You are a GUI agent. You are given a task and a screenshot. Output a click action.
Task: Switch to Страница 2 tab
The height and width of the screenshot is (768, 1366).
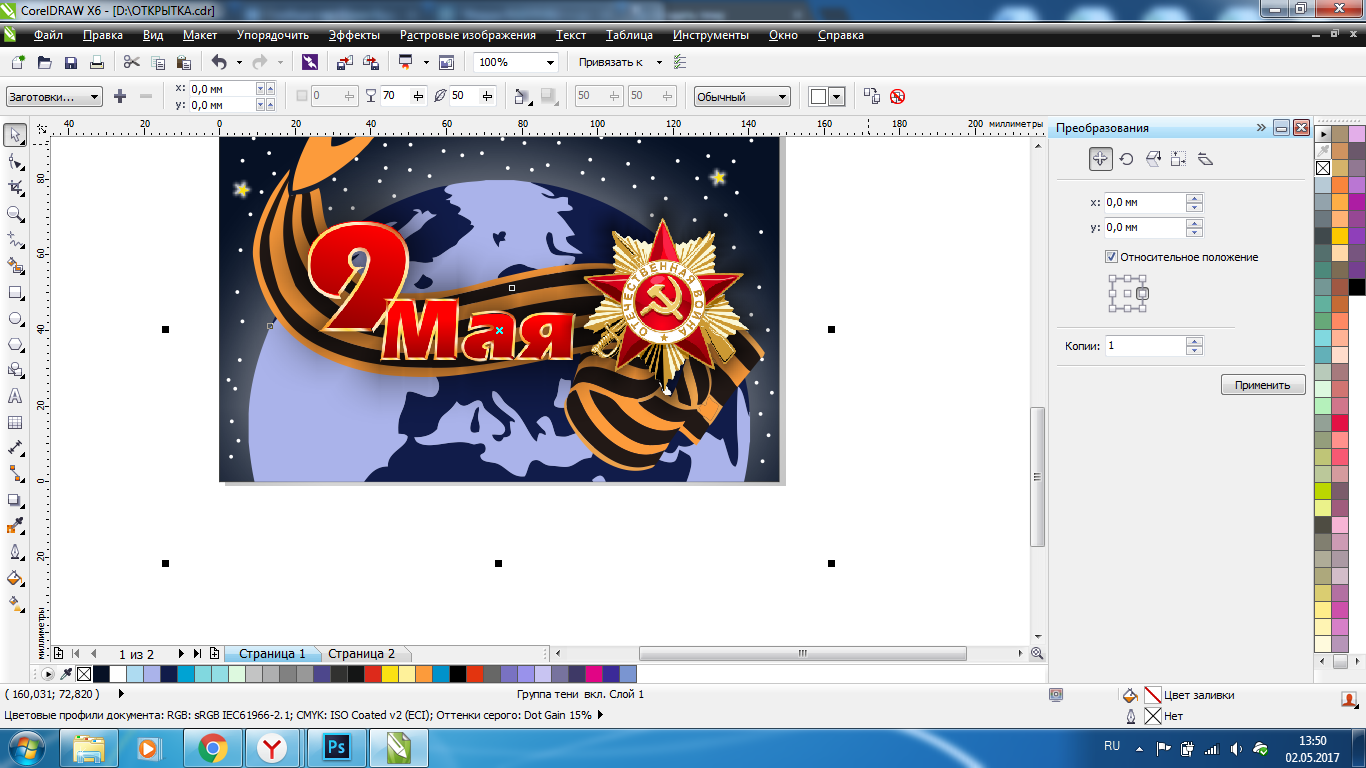coord(361,654)
